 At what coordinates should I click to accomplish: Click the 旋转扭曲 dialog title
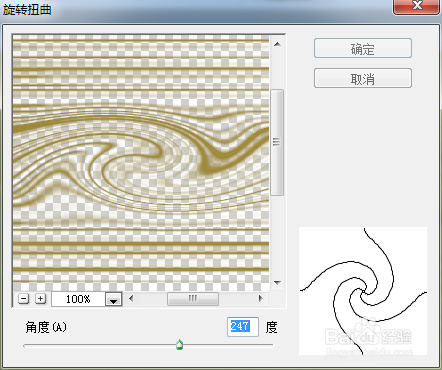(x=27, y=9)
